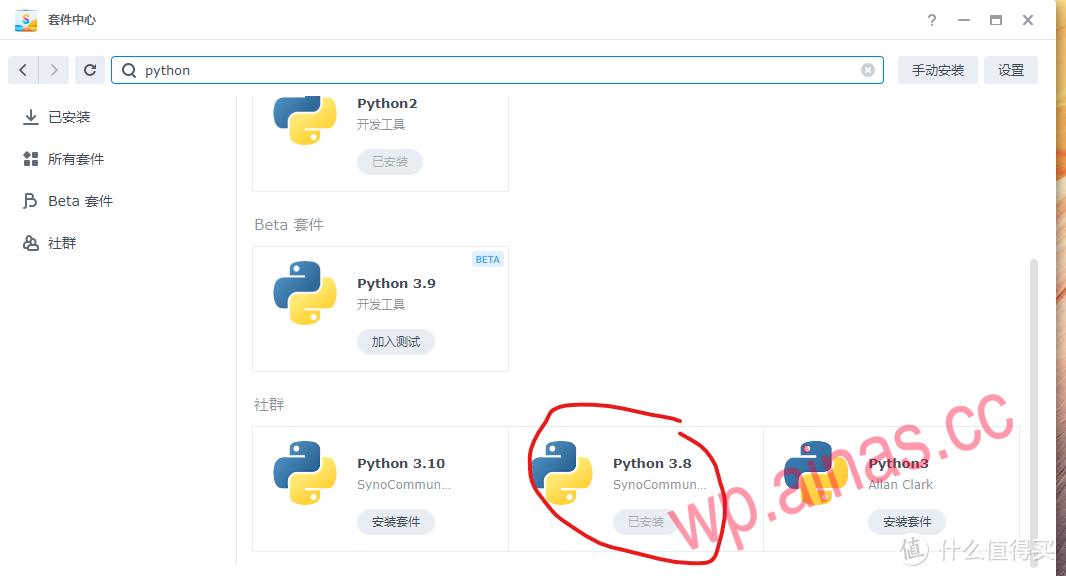Go back with the left arrow button
The image size is (1066, 576).
click(x=23, y=70)
